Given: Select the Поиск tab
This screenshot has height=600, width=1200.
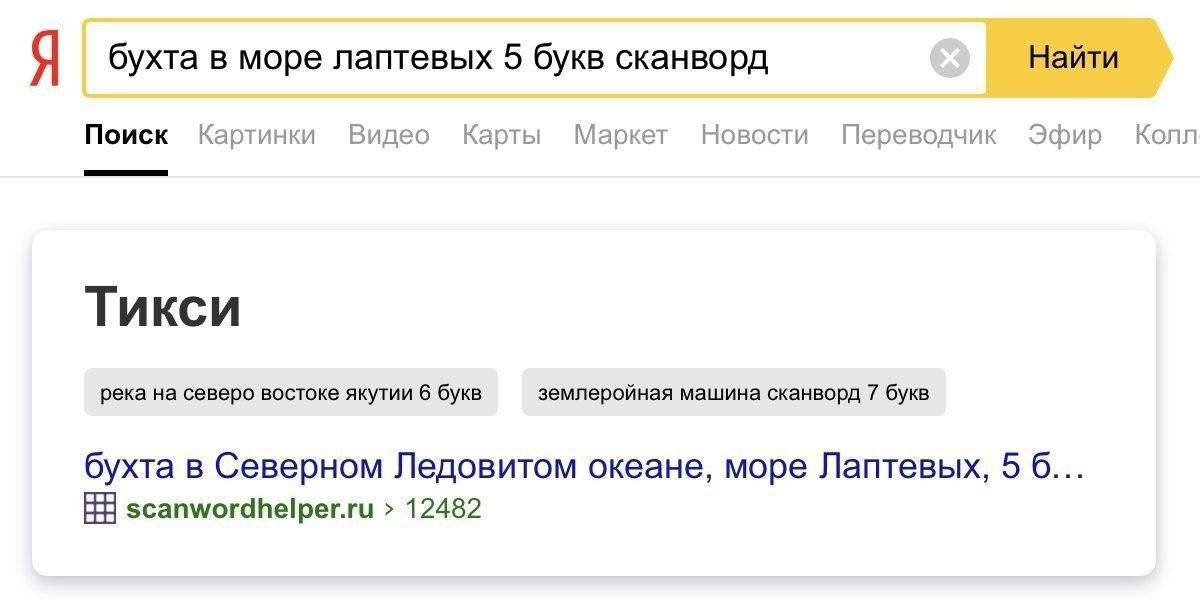Looking at the screenshot, I should tap(126, 135).
